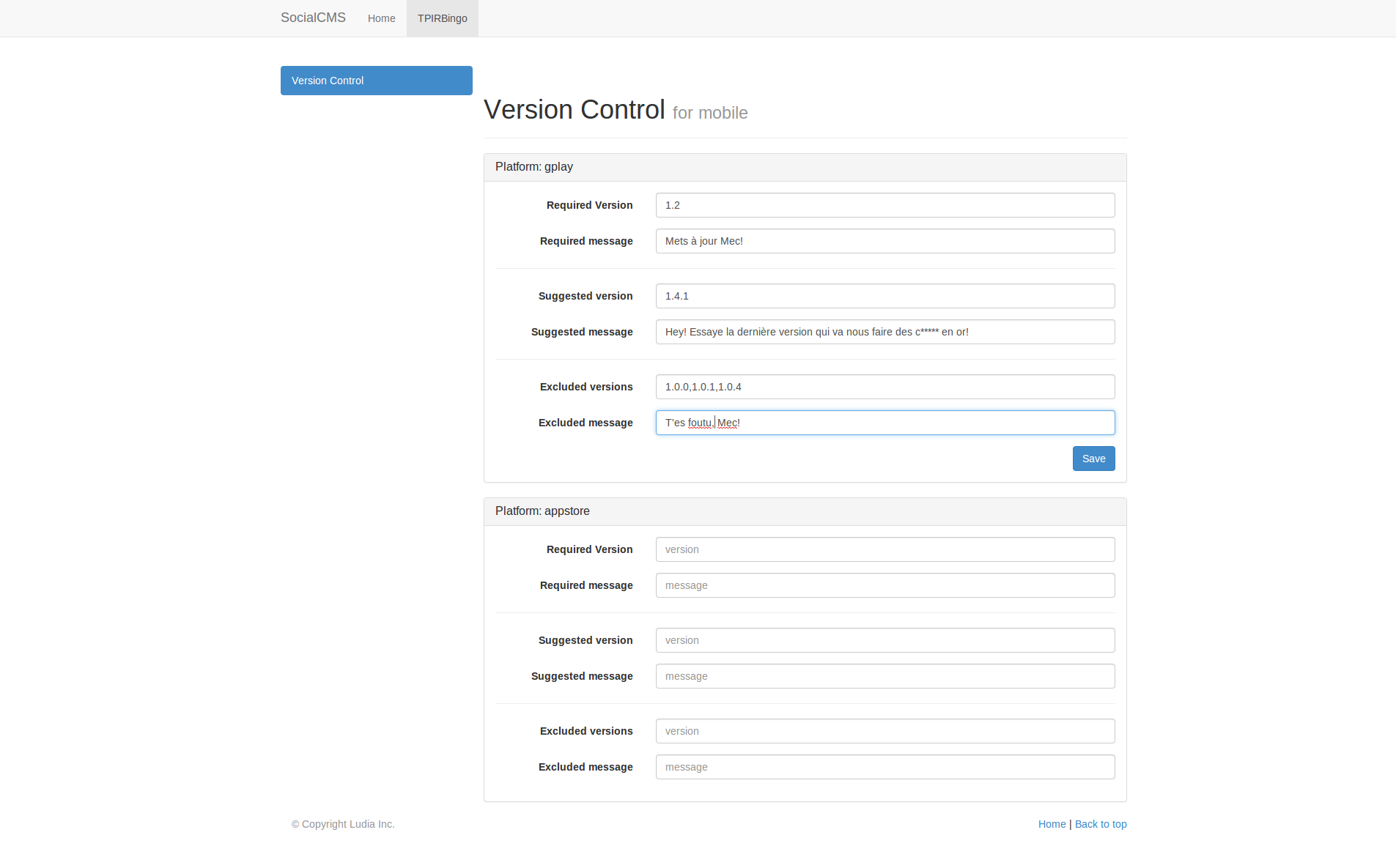Select the TPIRBingo navigation tab
The image size is (1396, 868).
[x=442, y=18]
